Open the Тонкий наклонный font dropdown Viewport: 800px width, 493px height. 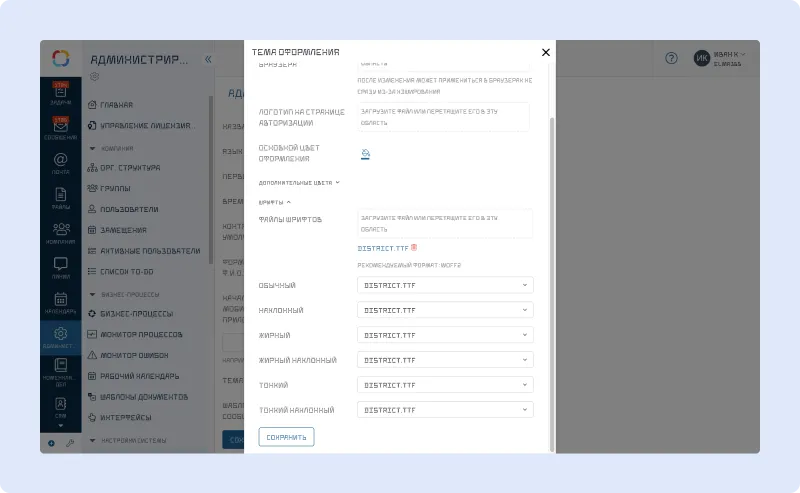tap(445, 410)
